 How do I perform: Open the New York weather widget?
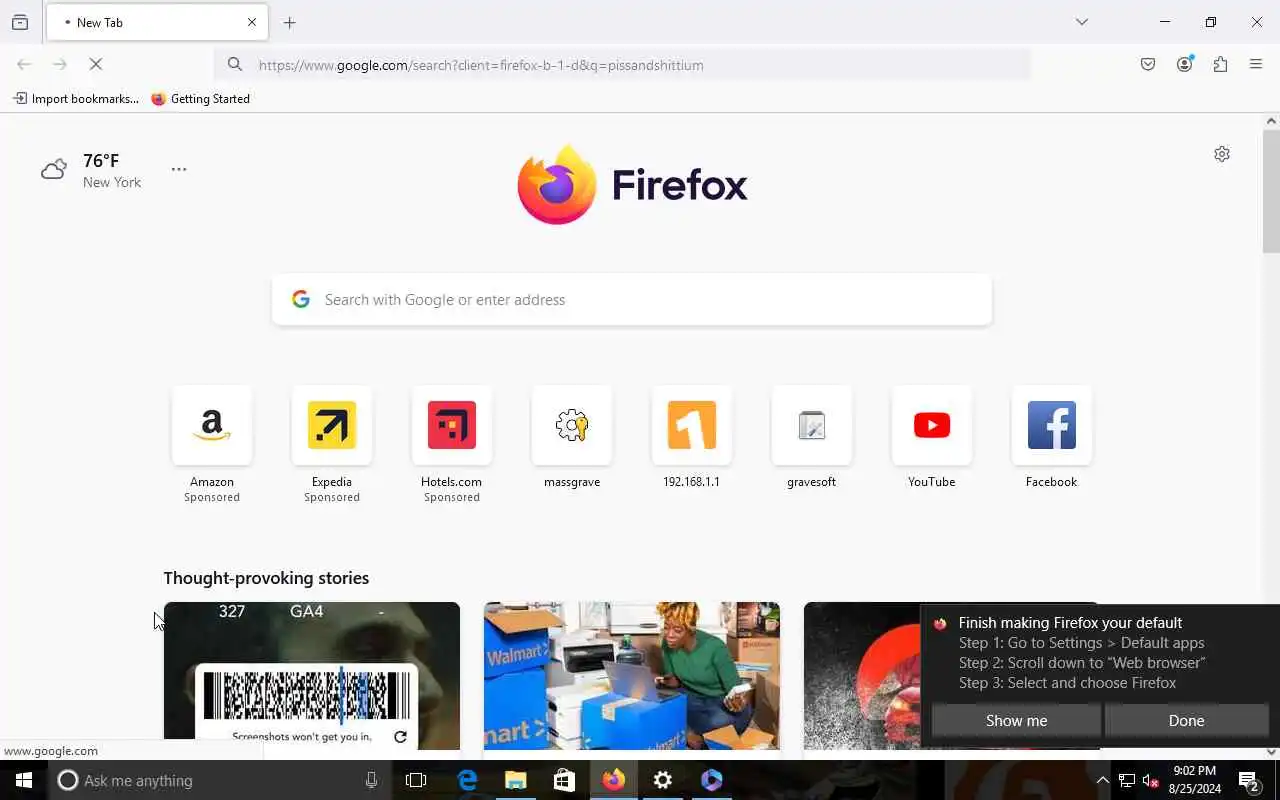(92, 170)
